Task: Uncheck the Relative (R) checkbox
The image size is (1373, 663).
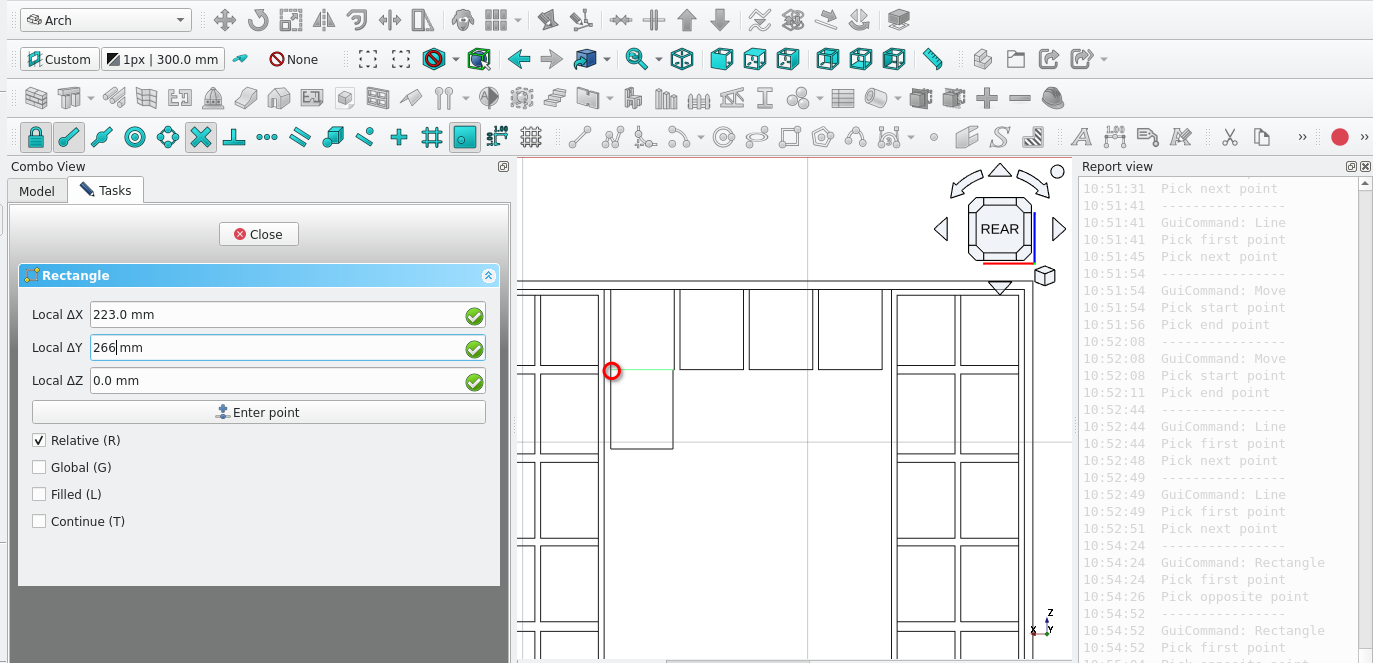Action: [39, 440]
